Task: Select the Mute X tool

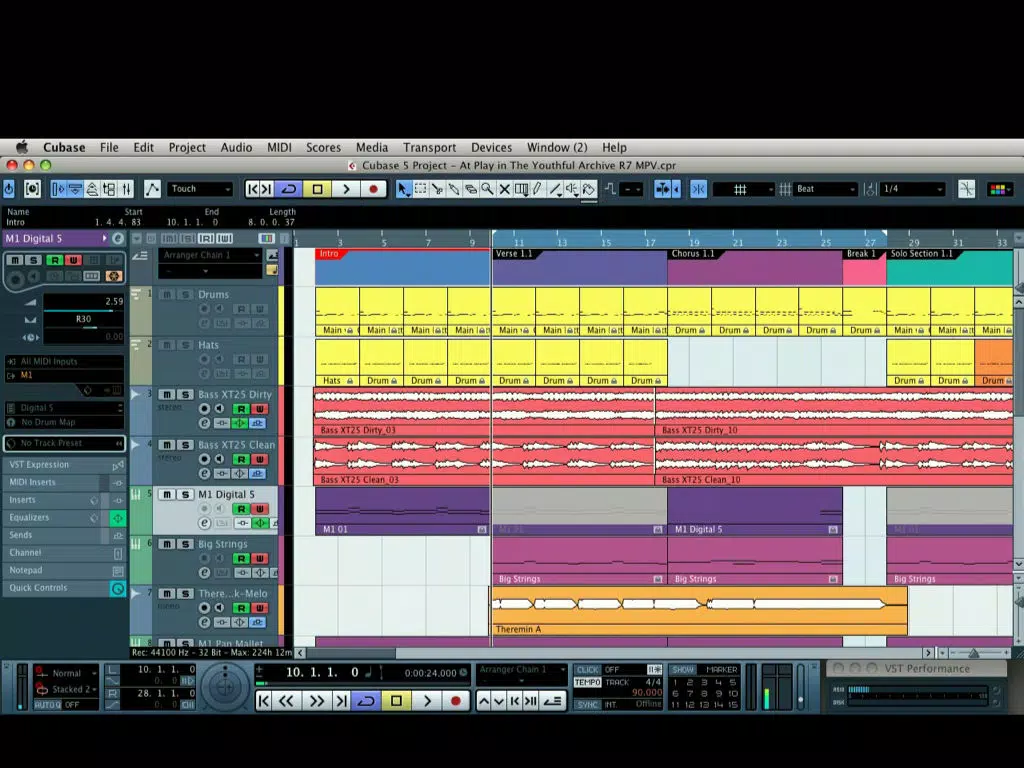Action: 504,189
